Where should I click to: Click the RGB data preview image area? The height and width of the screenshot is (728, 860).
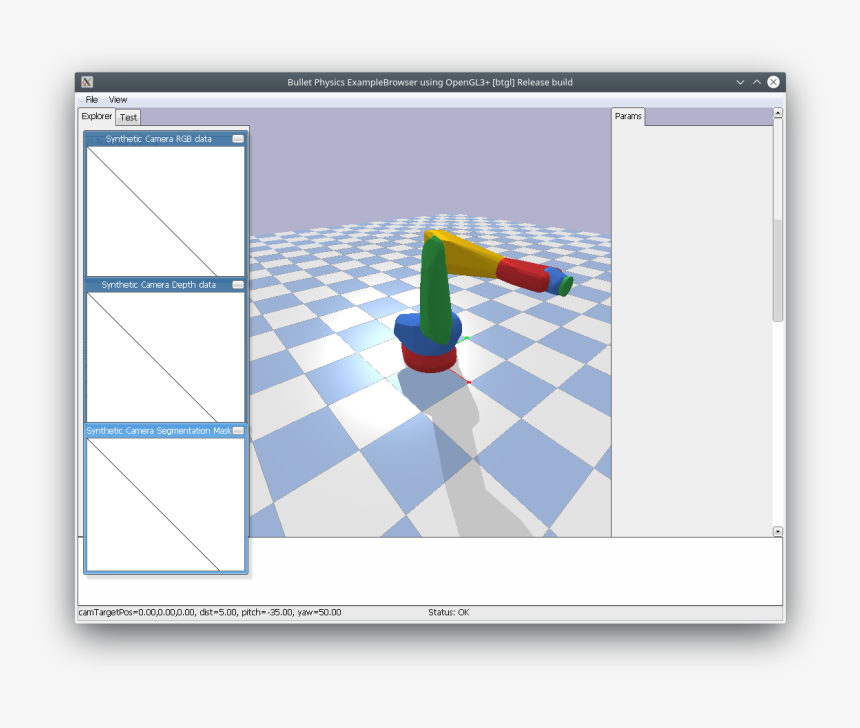tap(166, 210)
